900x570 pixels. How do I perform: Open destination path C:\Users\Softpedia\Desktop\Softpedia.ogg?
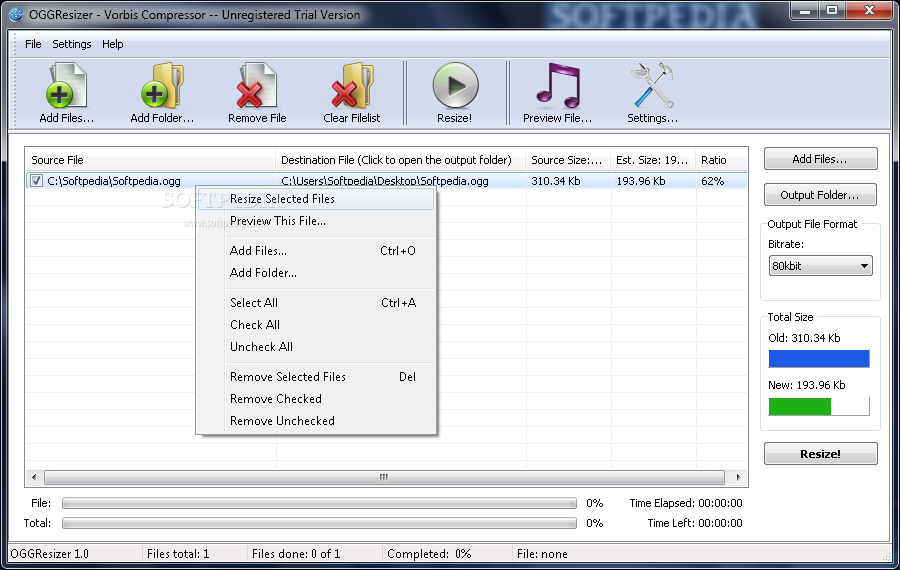(385, 181)
